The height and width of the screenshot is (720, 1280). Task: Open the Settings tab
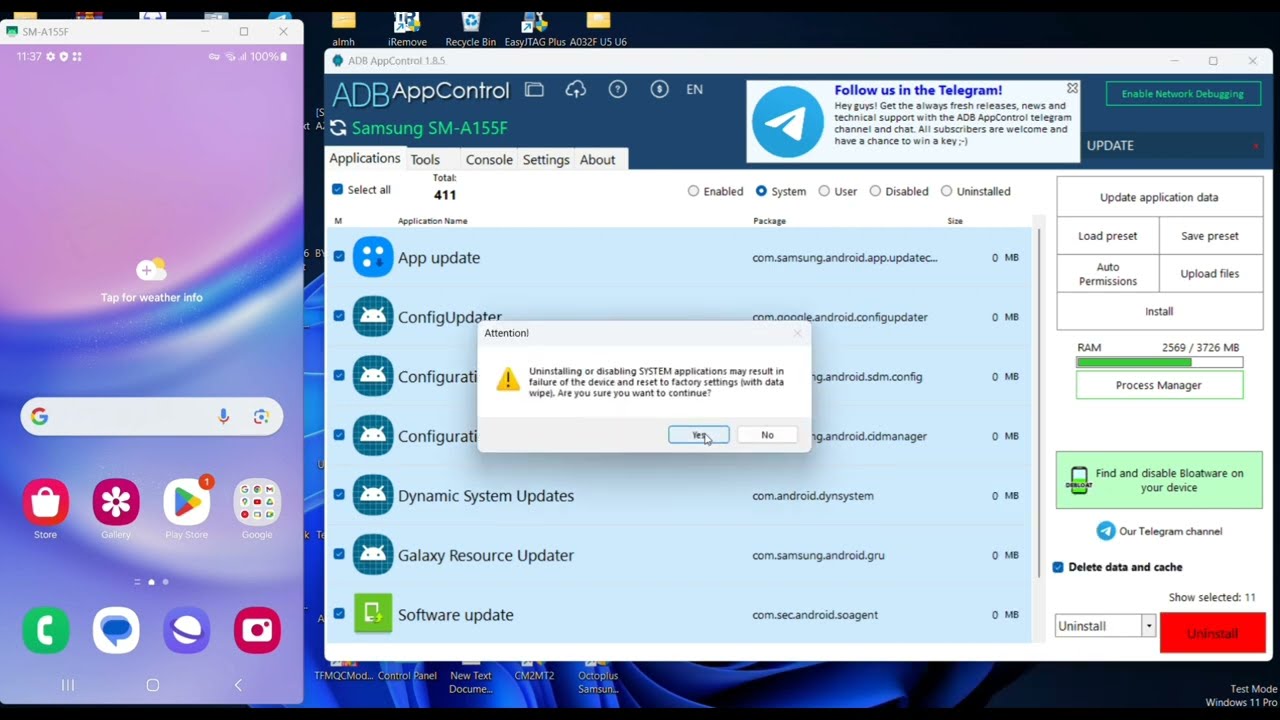tap(546, 160)
